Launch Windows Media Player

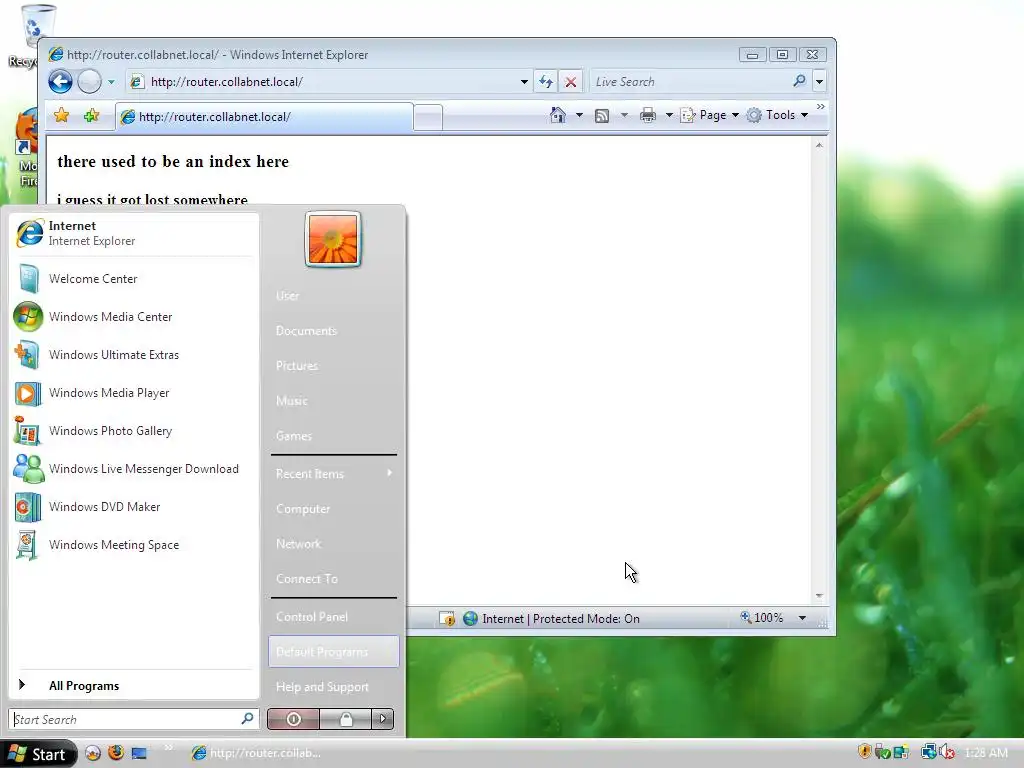[x=134, y=392]
